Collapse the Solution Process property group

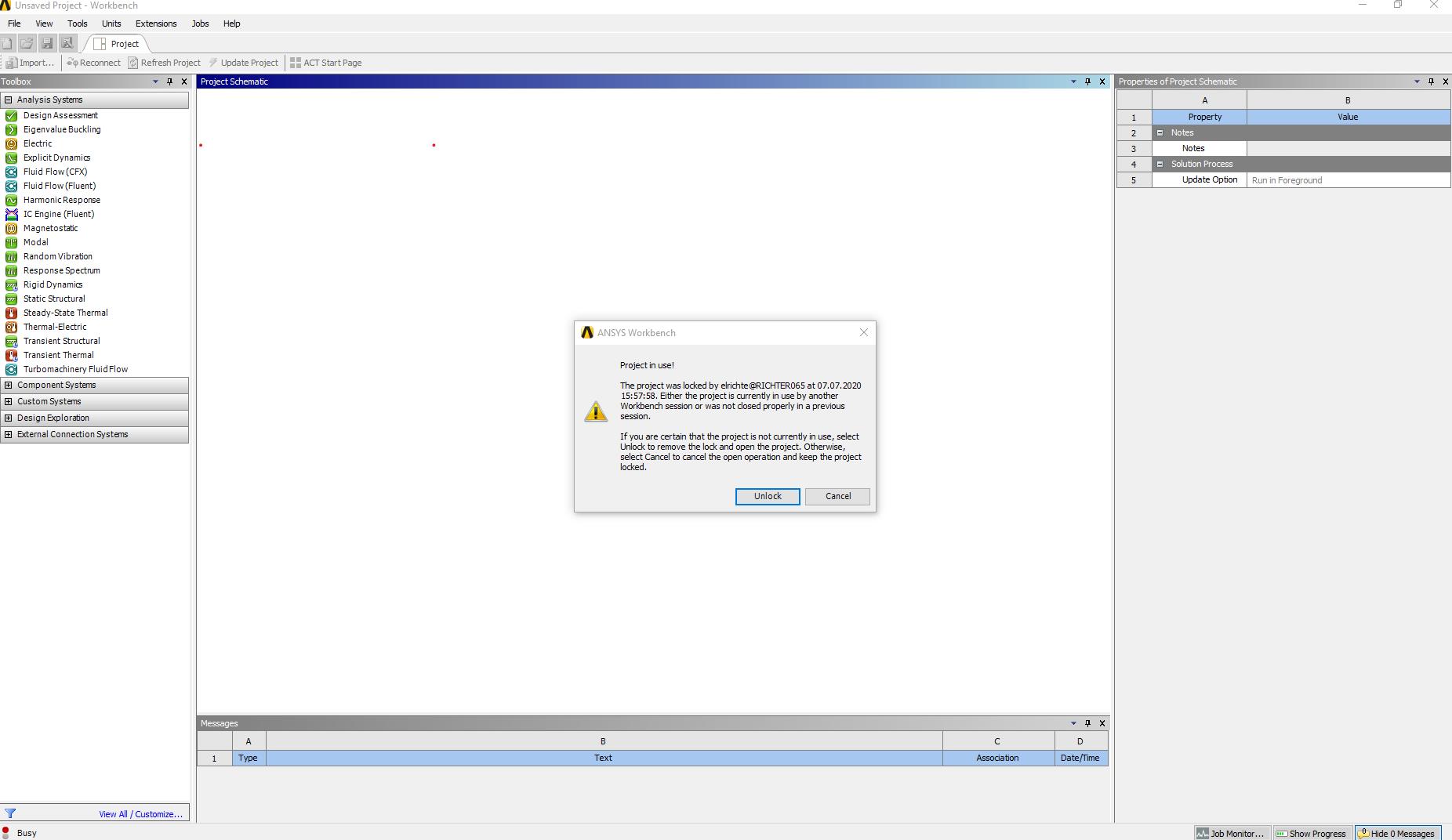pos(1160,164)
